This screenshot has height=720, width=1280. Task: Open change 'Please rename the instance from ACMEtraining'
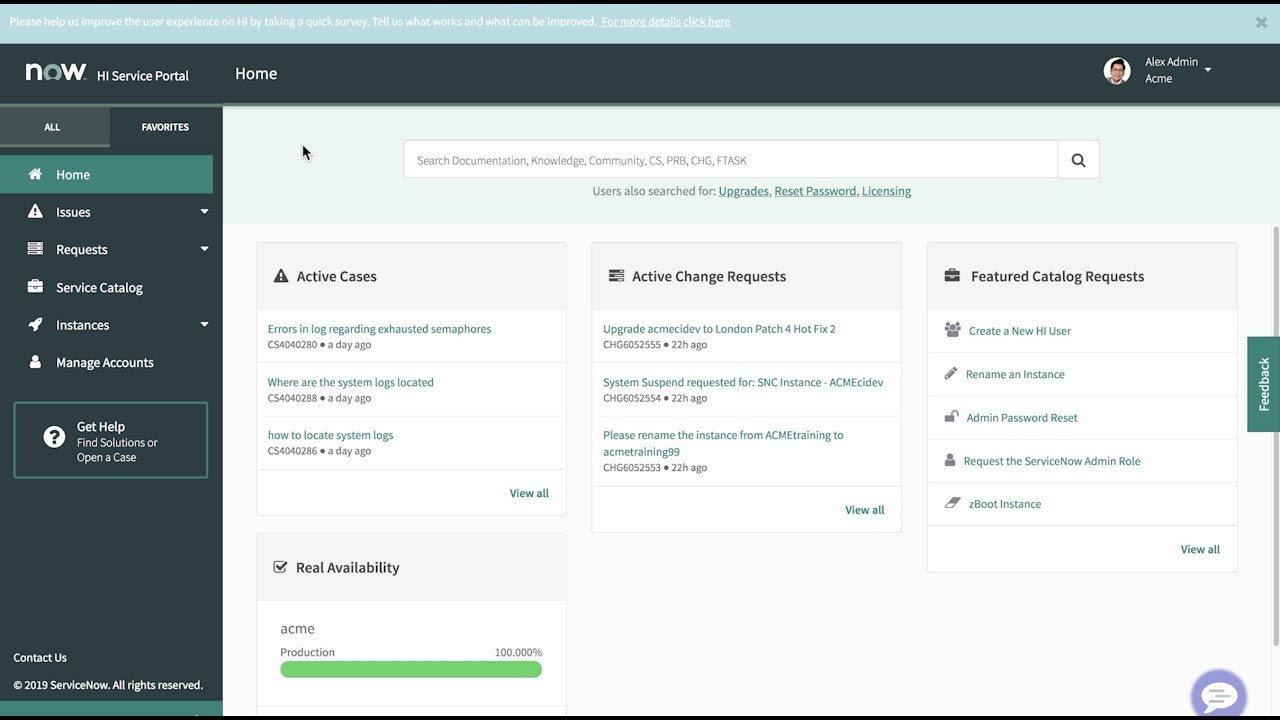[x=723, y=443]
